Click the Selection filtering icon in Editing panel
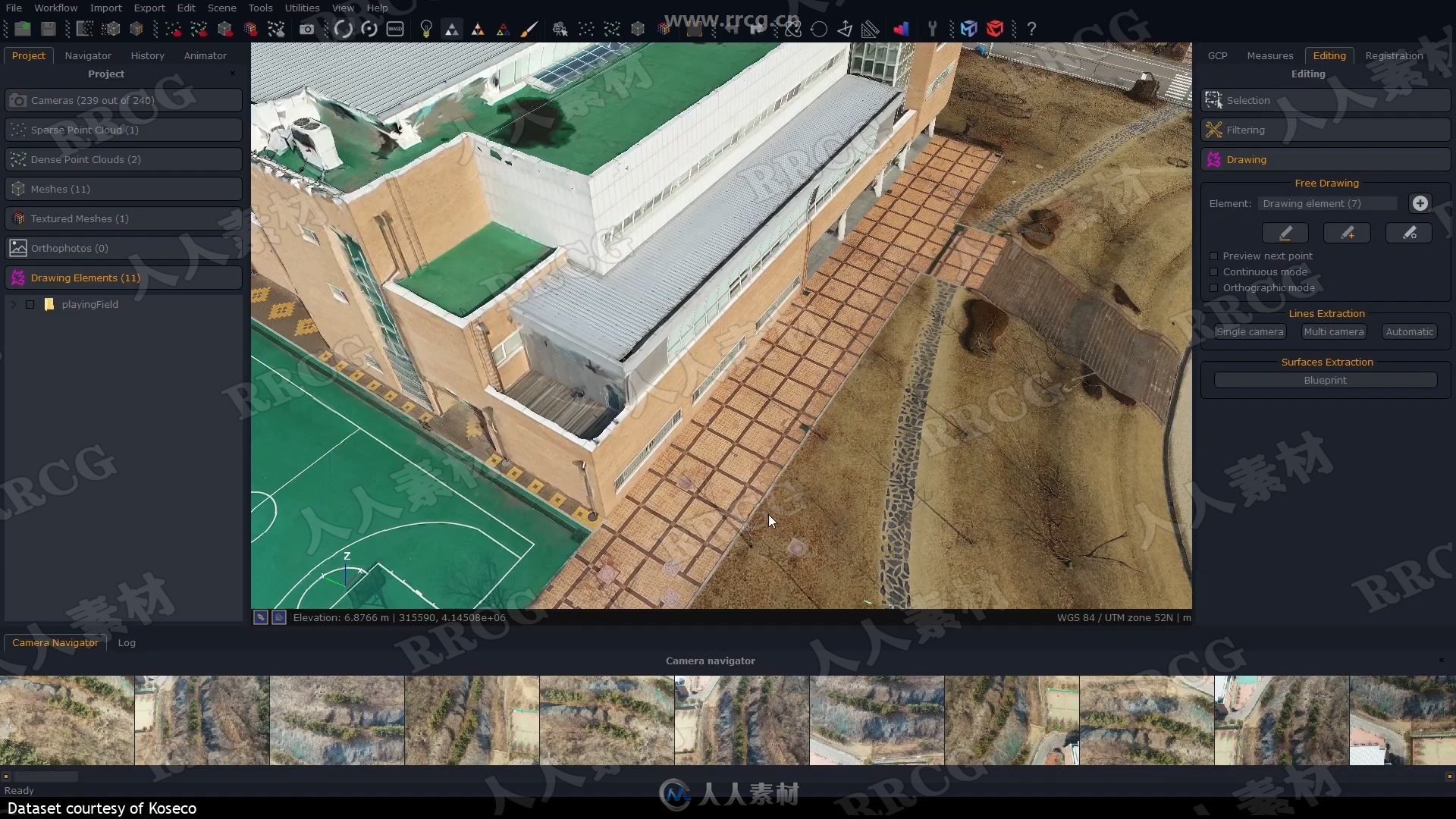Screen dimensions: 1456x819 pyautogui.click(x=1213, y=99)
